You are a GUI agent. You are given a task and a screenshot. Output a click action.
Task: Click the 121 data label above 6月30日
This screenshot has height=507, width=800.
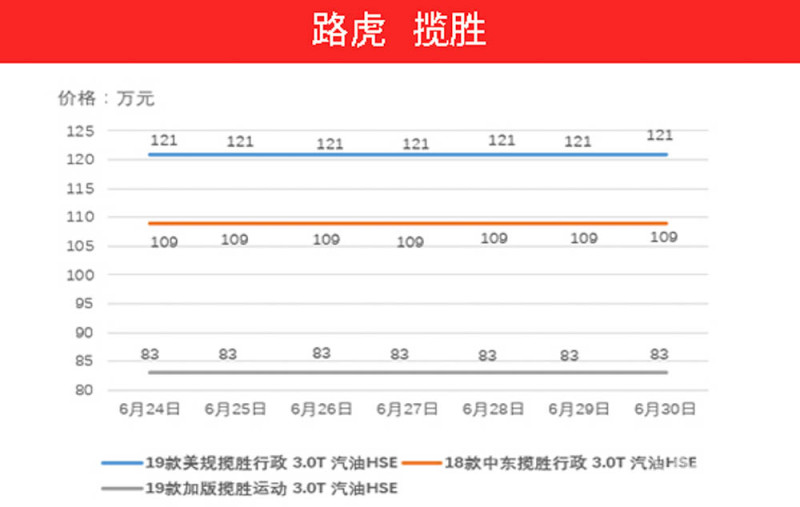click(660, 135)
